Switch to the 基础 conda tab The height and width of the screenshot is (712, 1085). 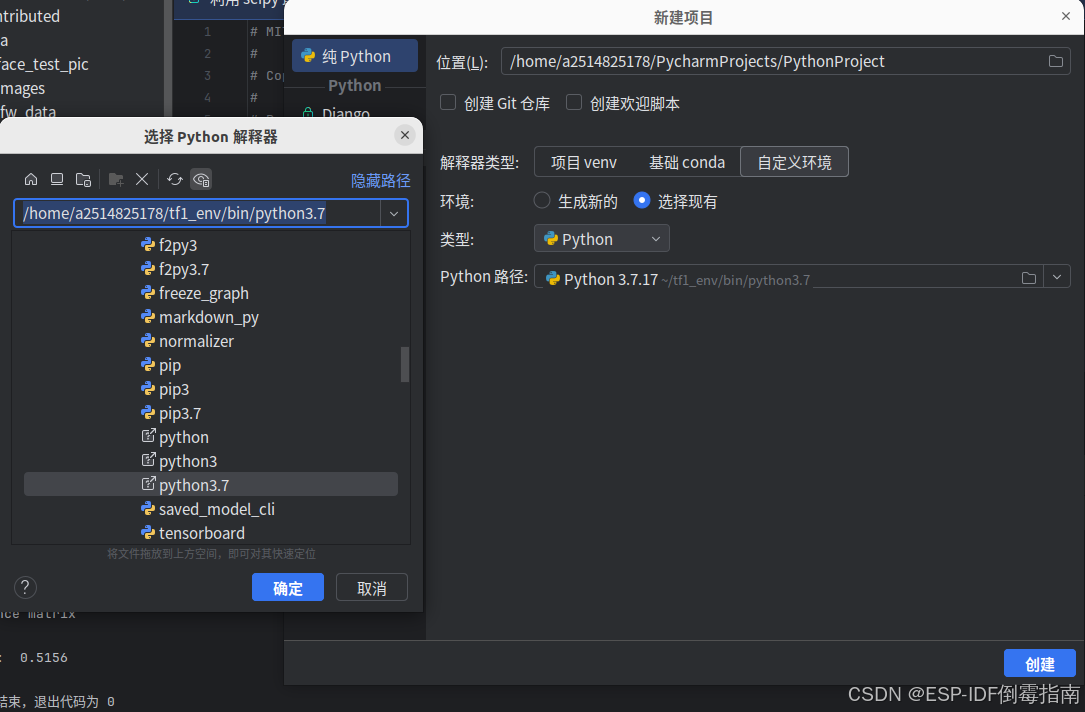tap(687, 161)
